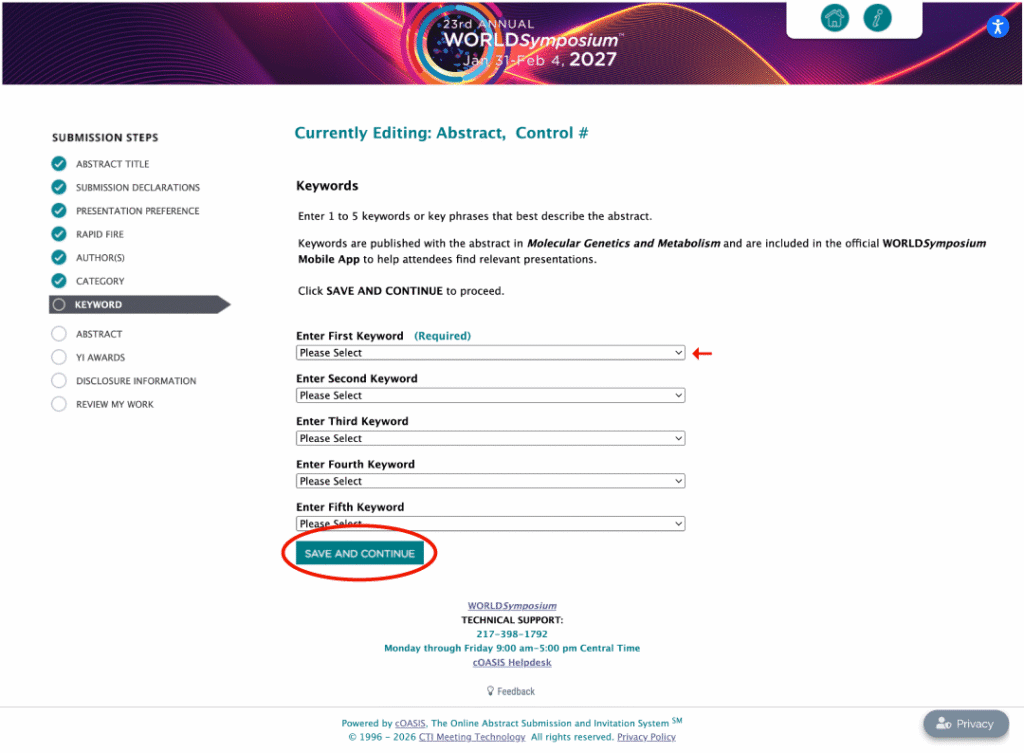Click the Feedback lightbulb icon

click(x=490, y=690)
